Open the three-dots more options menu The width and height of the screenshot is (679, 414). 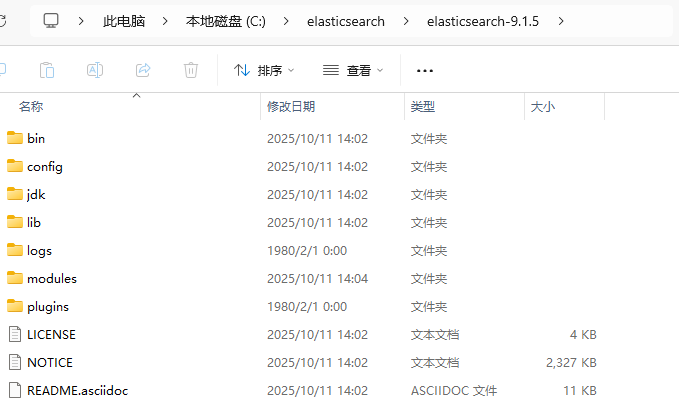pos(424,71)
